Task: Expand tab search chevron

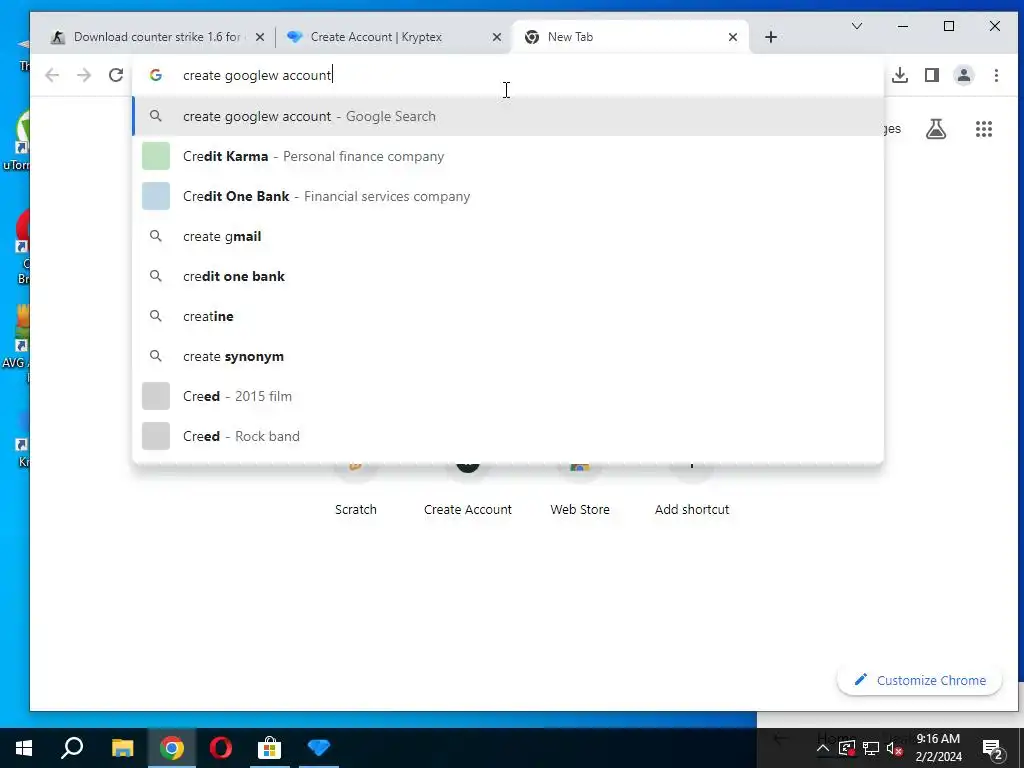Action: pyautogui.click(x=857, y=26)
